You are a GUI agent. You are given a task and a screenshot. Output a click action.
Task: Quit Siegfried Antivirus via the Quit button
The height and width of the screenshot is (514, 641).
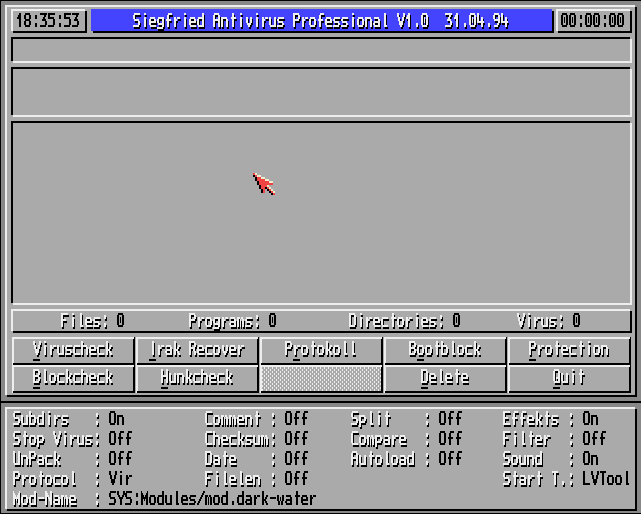(x=569, y=379)
